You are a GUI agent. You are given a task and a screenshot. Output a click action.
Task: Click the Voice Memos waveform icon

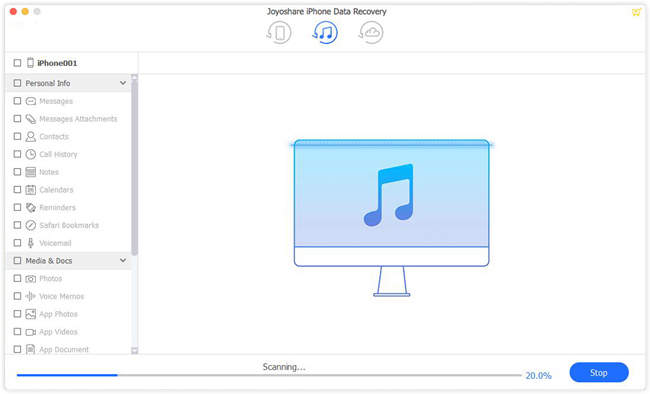tap(31, 296)
